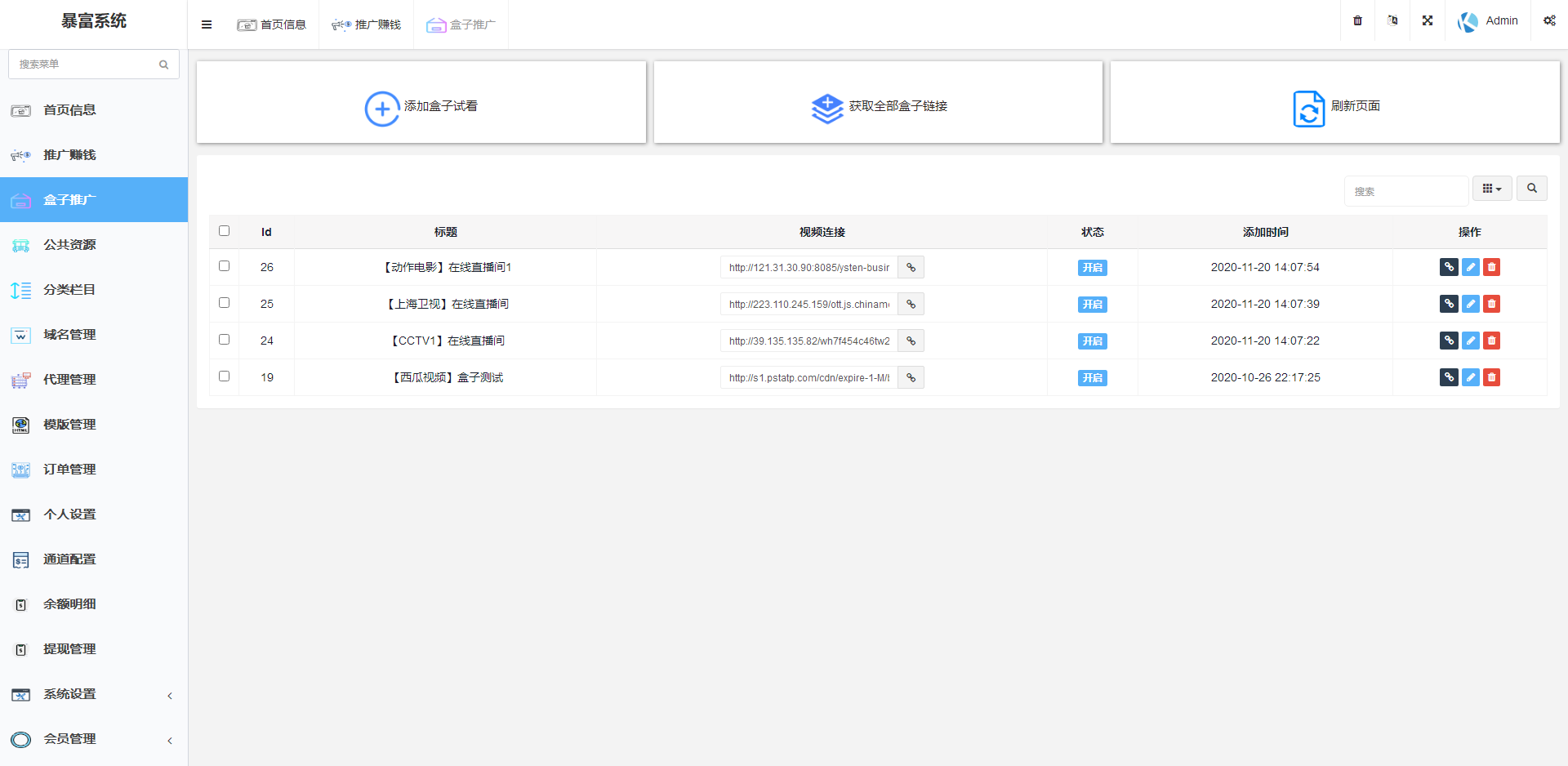The width and height of the screenshot is (1568, 766).
Task: Select checkbox for row Id 19
Action: 225,376
